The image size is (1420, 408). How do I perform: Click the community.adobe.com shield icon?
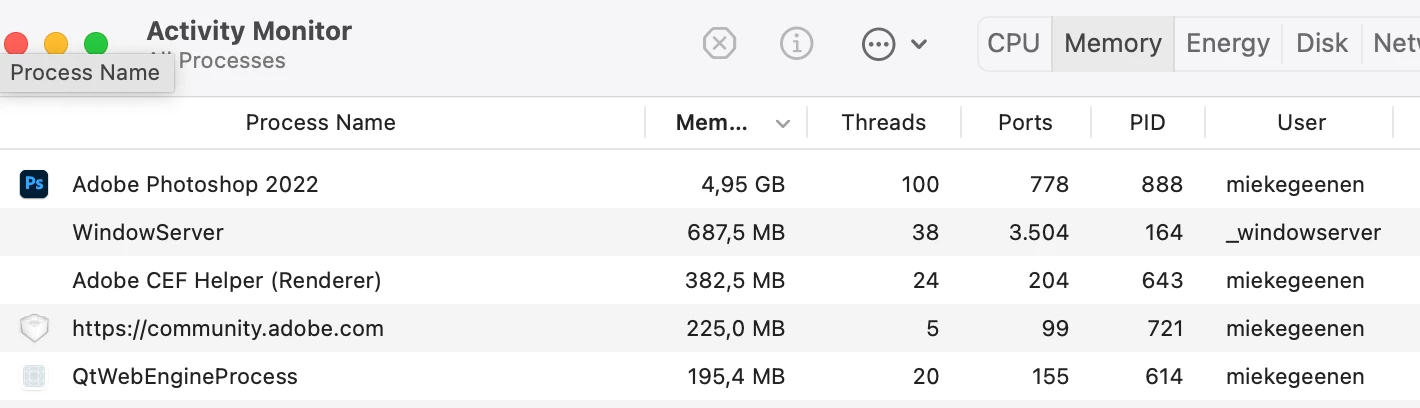click(x=34, y=328)
